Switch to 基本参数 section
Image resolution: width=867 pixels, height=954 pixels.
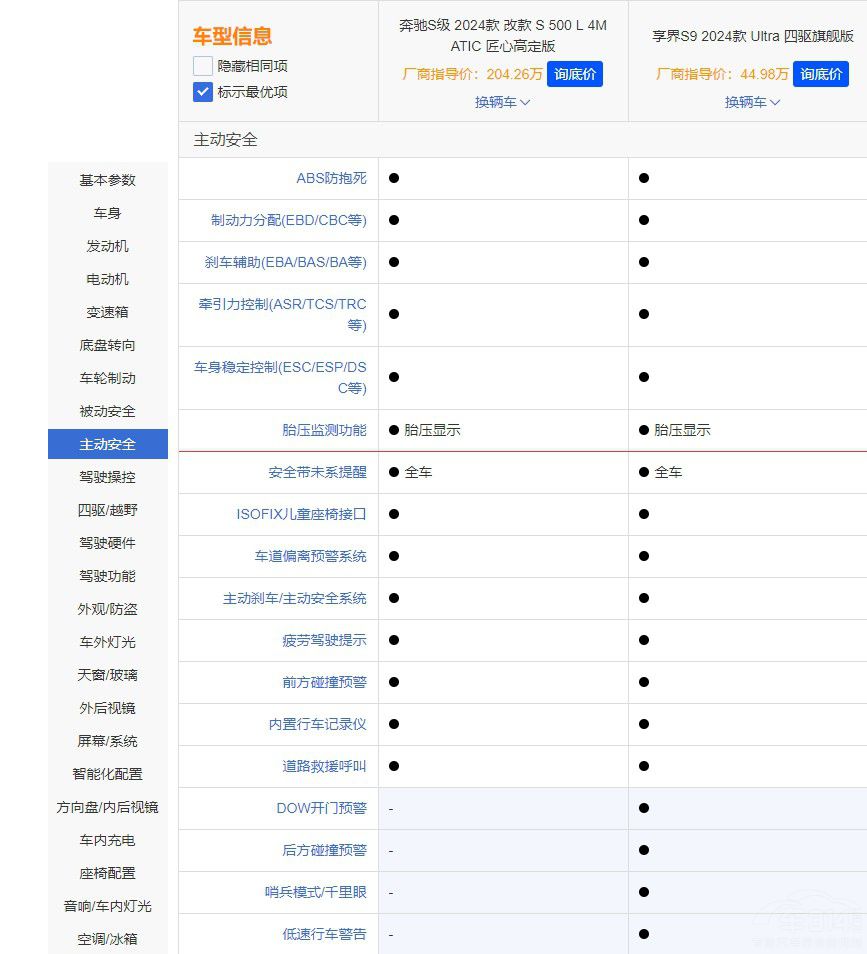tap(107, 180)
